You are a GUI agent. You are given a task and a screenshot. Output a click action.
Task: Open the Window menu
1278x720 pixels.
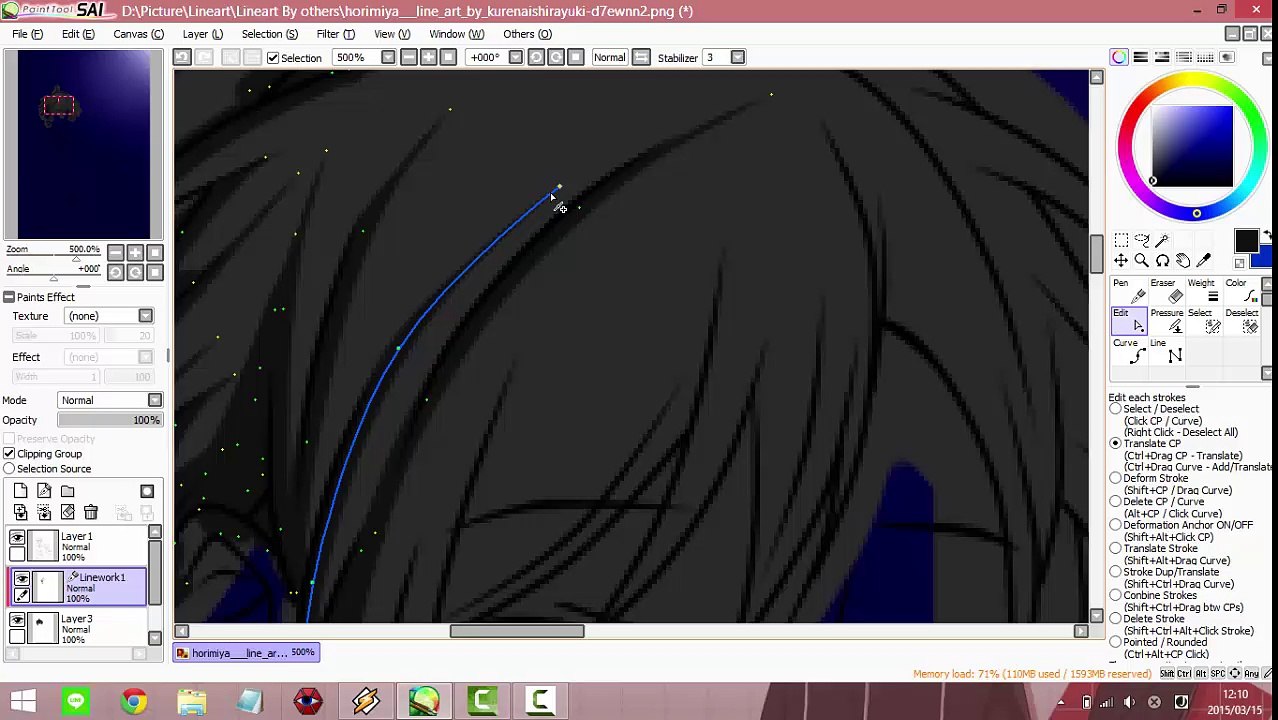(456, 34)
